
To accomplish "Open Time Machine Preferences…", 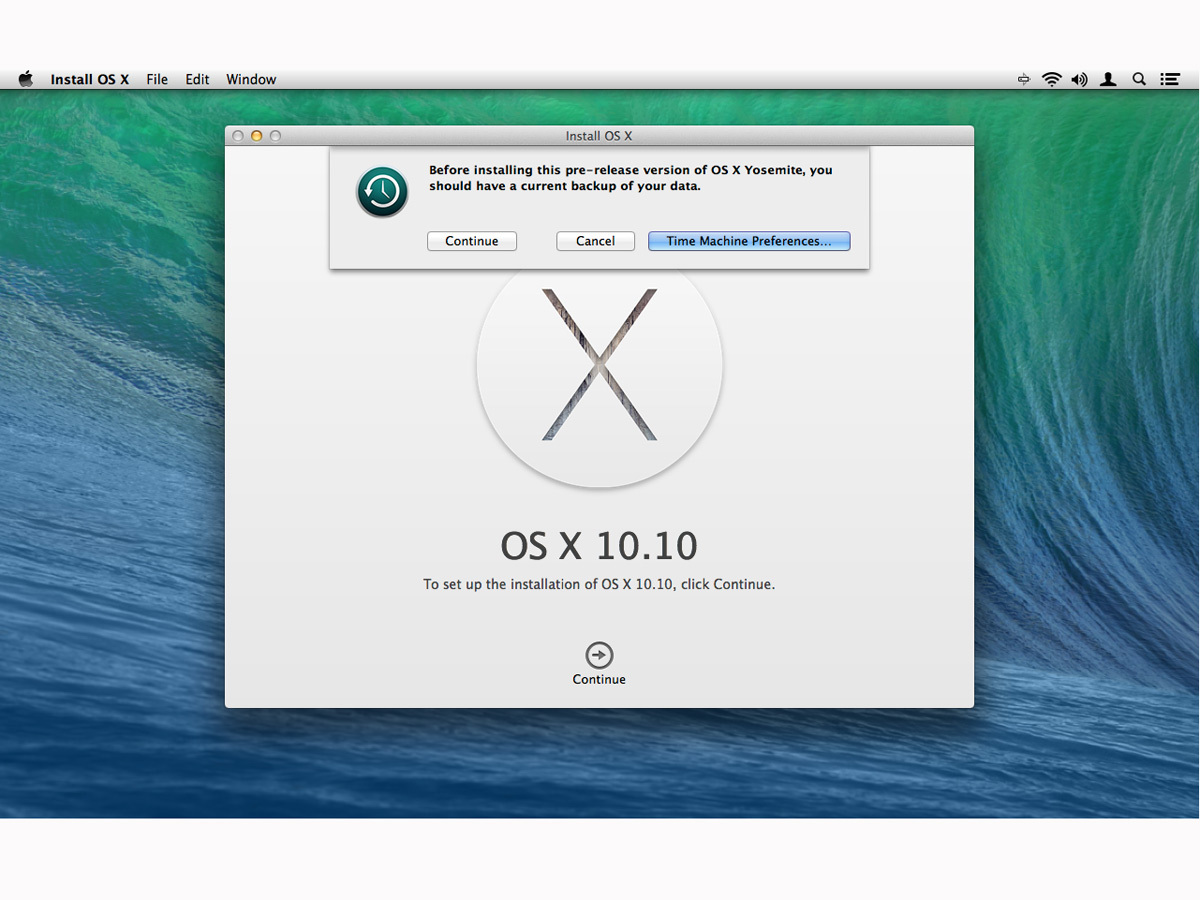I will 749,241.
